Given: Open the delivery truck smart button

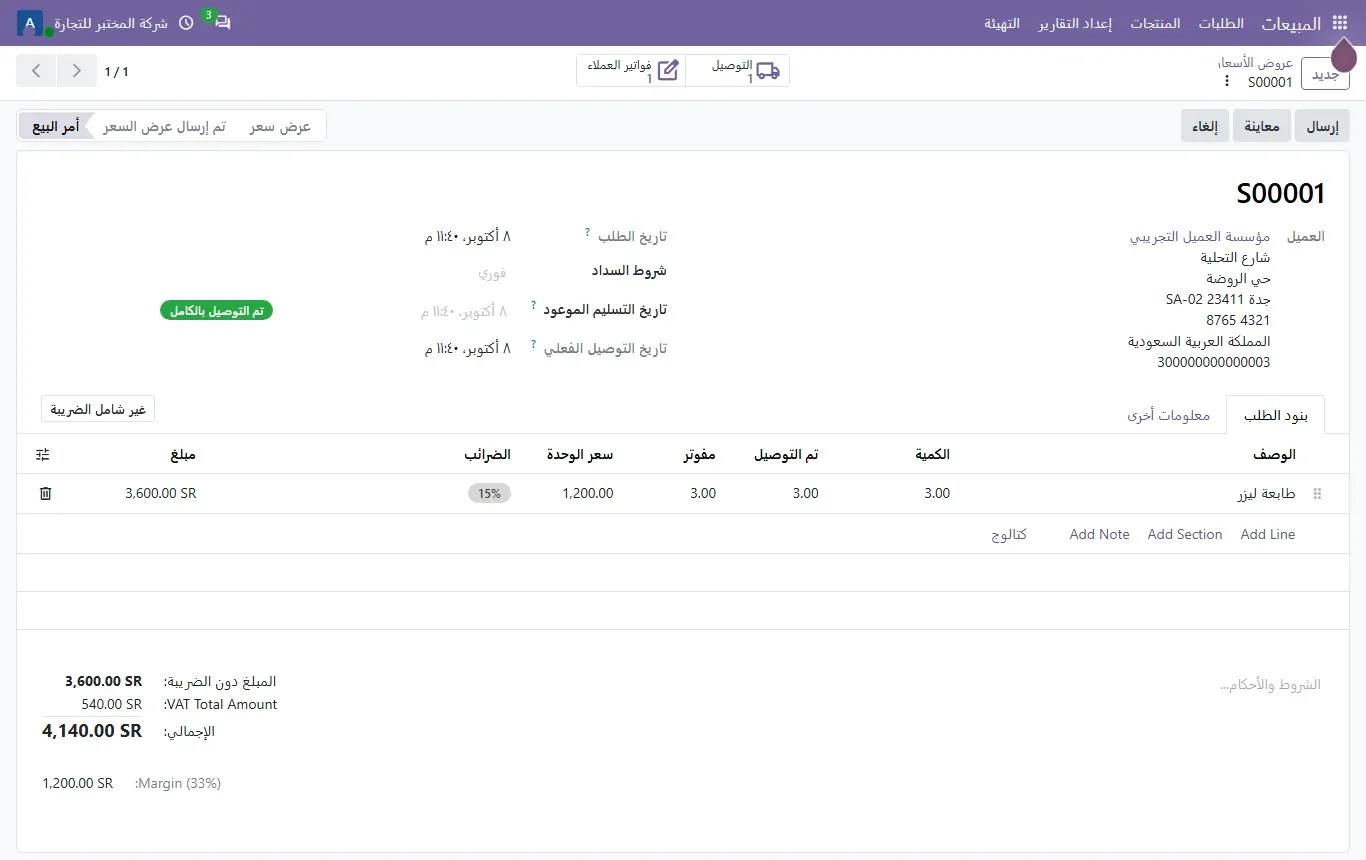Looking at the screenshot, I should click(738, 71).
